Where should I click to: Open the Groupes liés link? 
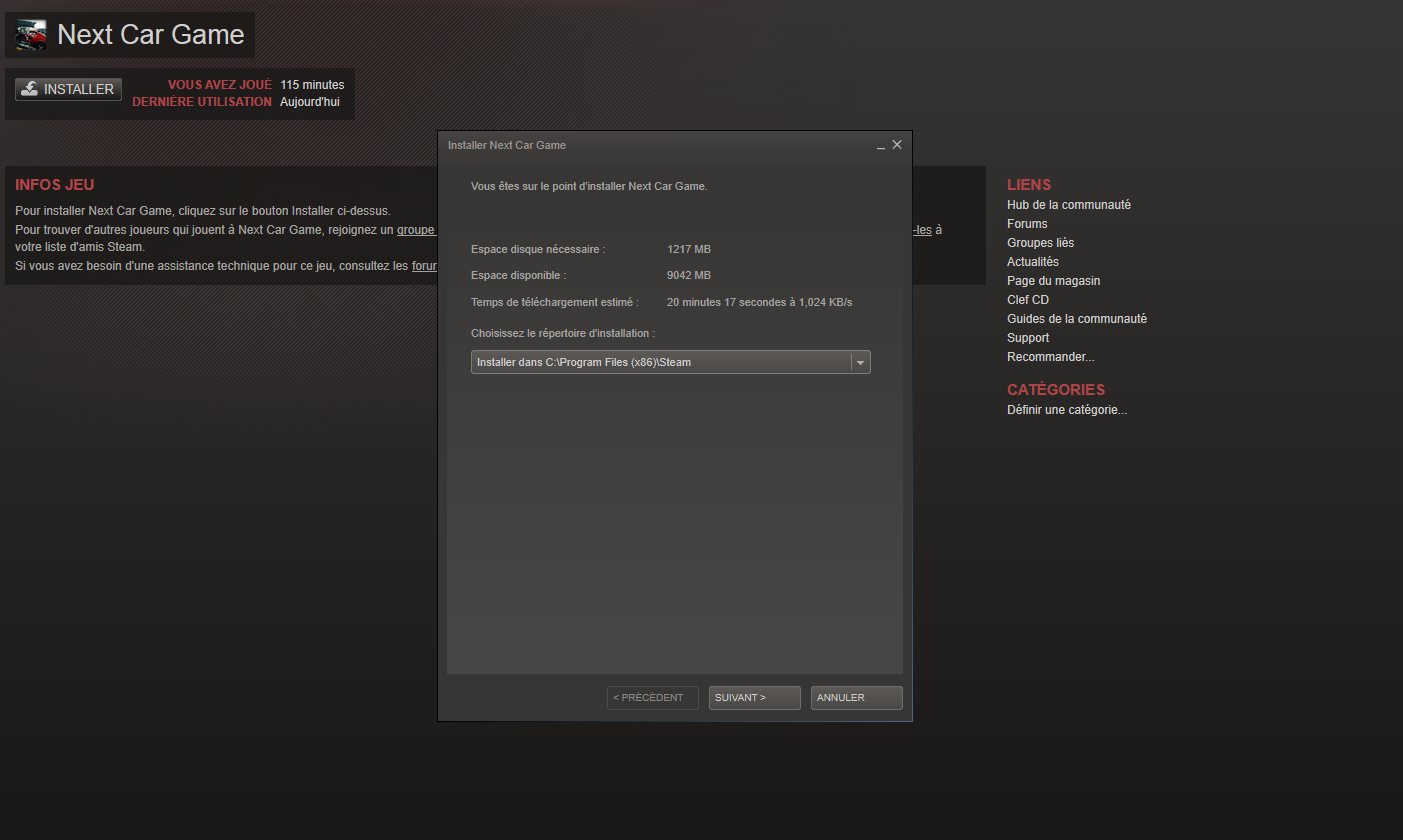pyautogui.click(x=1040, y=243)
